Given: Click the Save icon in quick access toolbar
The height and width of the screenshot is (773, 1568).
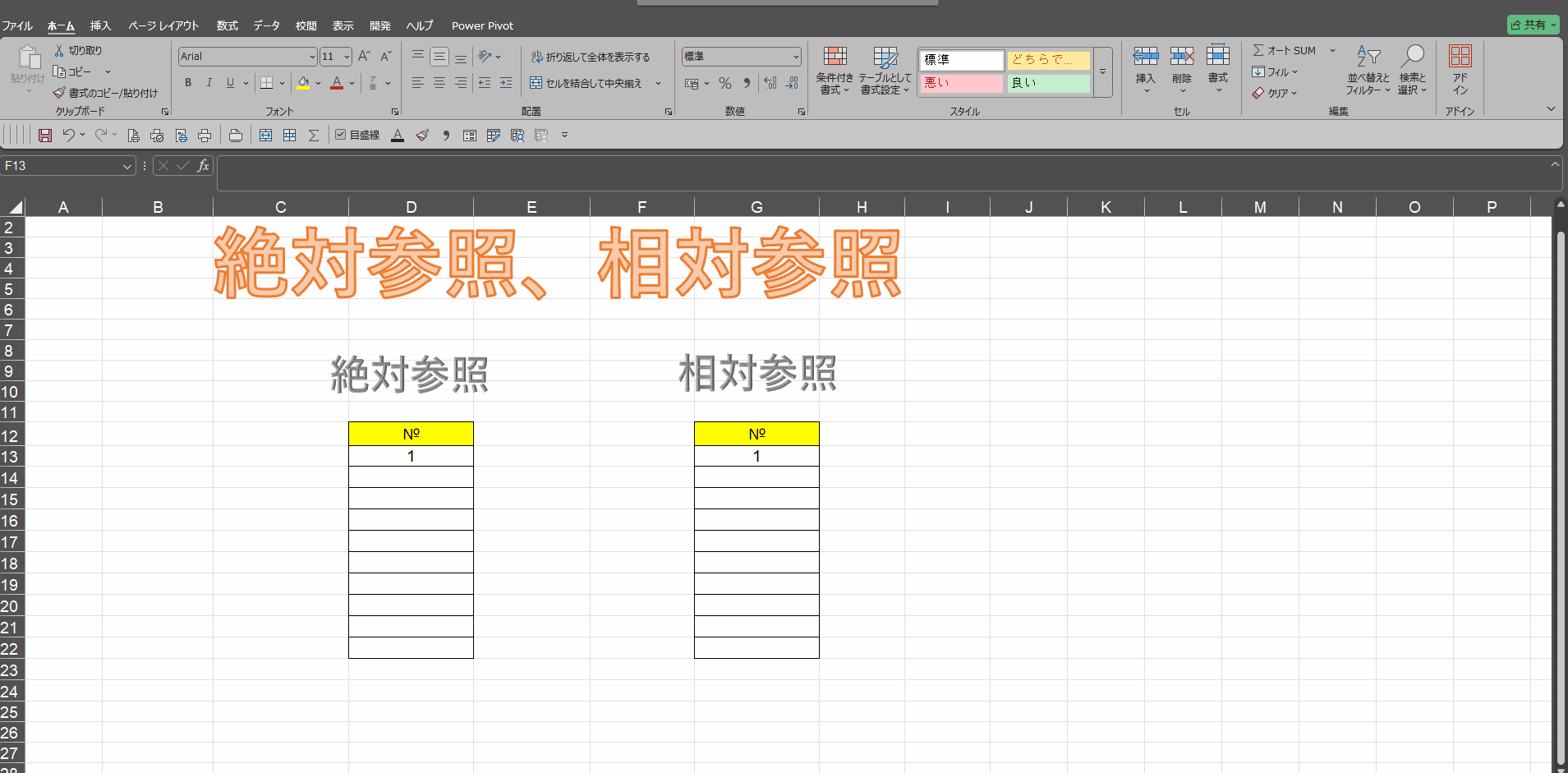Looking at the screenshot, I should (x=45, y=136).
